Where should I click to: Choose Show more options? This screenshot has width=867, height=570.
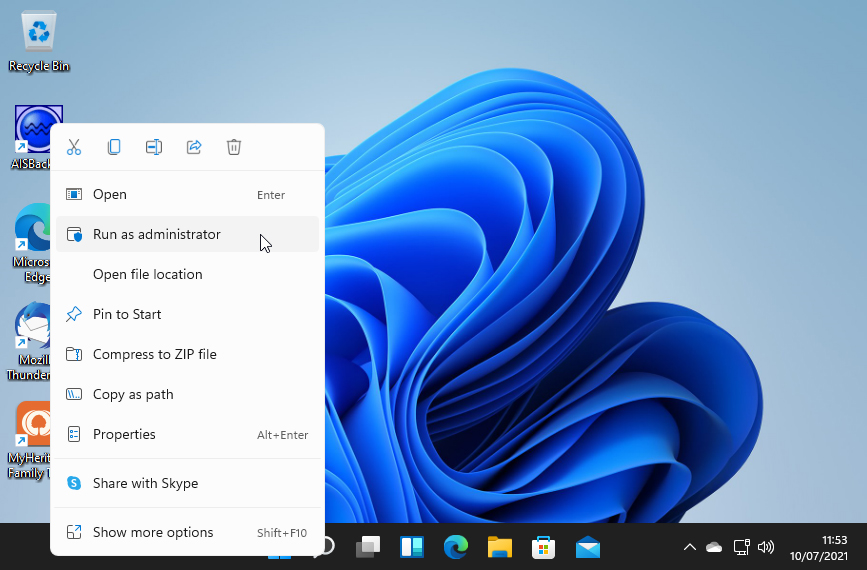187,532
